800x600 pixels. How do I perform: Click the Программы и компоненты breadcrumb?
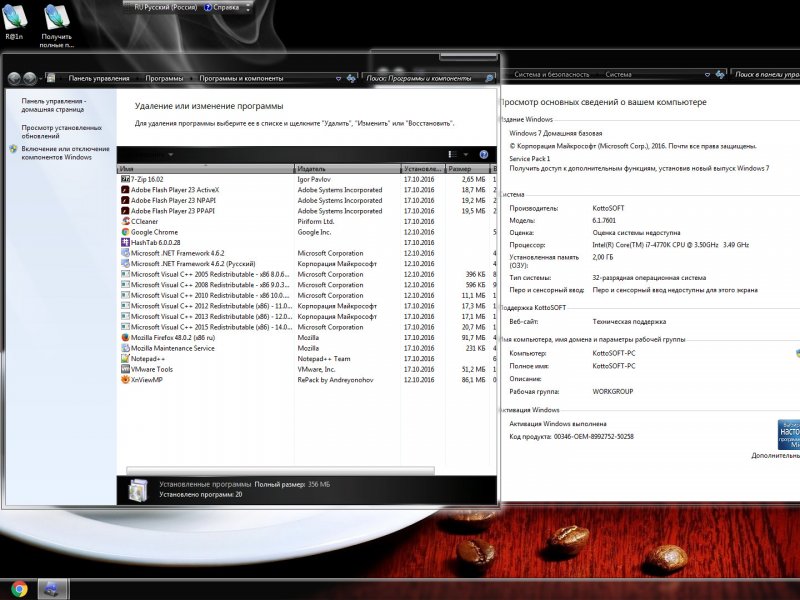coord(241,79)
